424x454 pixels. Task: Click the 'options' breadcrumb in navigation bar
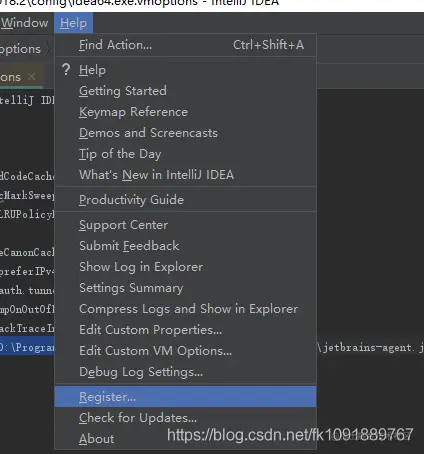(20, 49)
